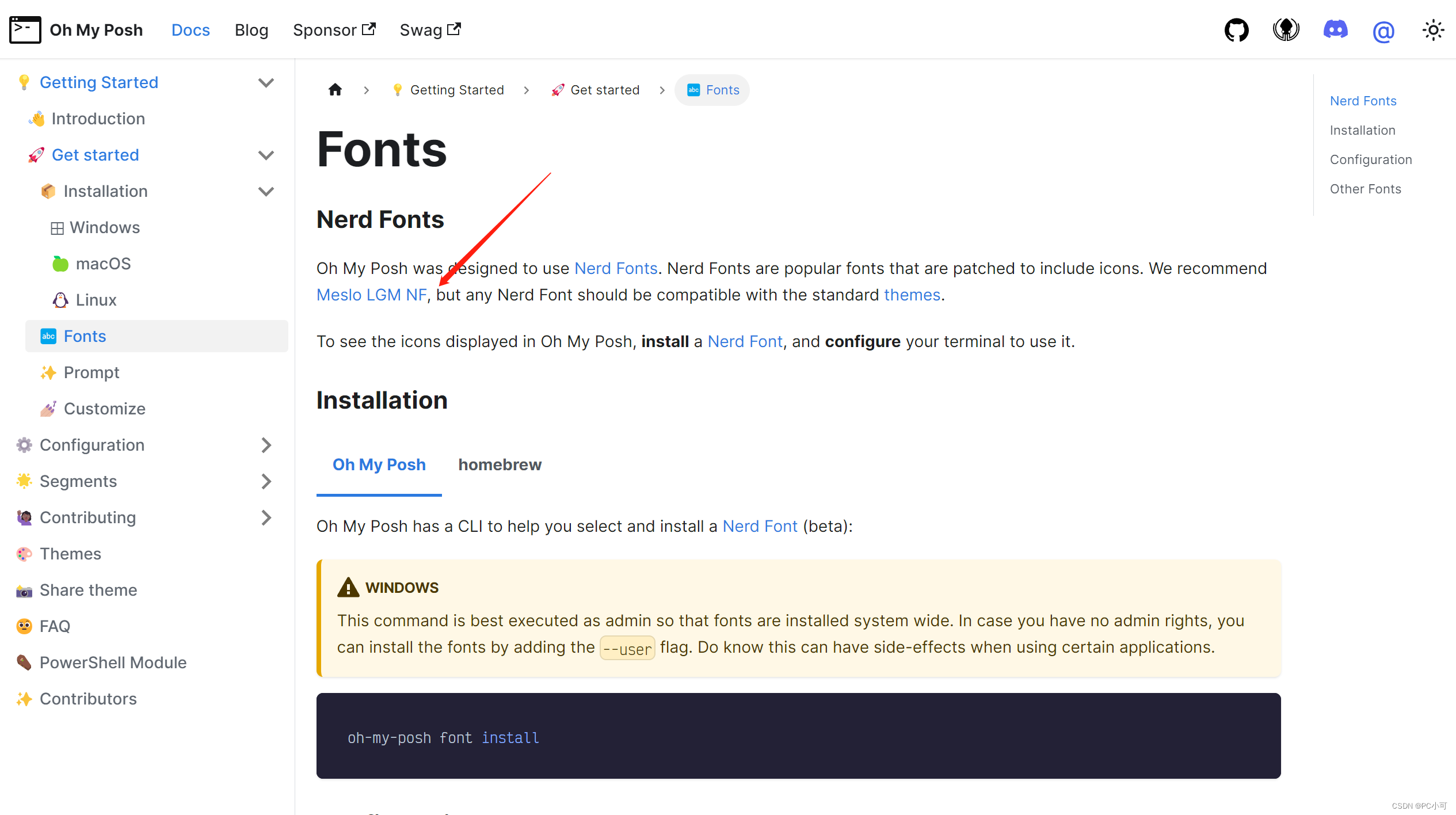
Task: Switch to the homebrew tab
Action: tap(500, 464)
